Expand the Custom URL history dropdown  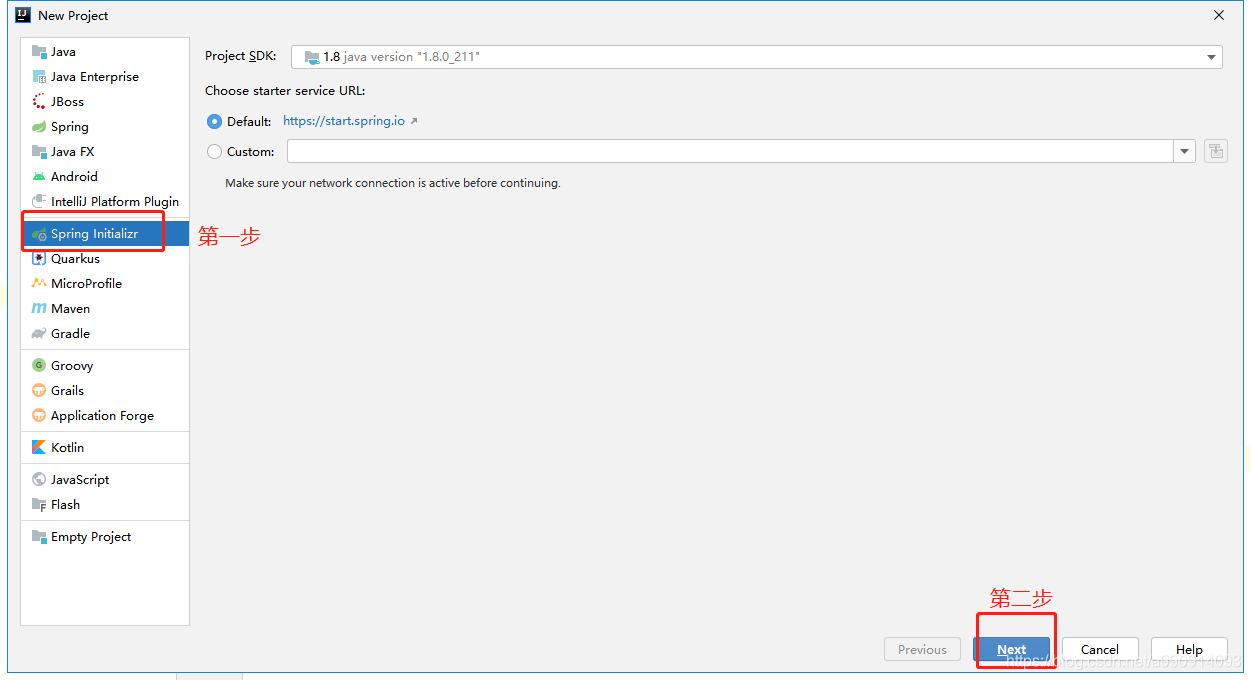[x=1185, y=151]
